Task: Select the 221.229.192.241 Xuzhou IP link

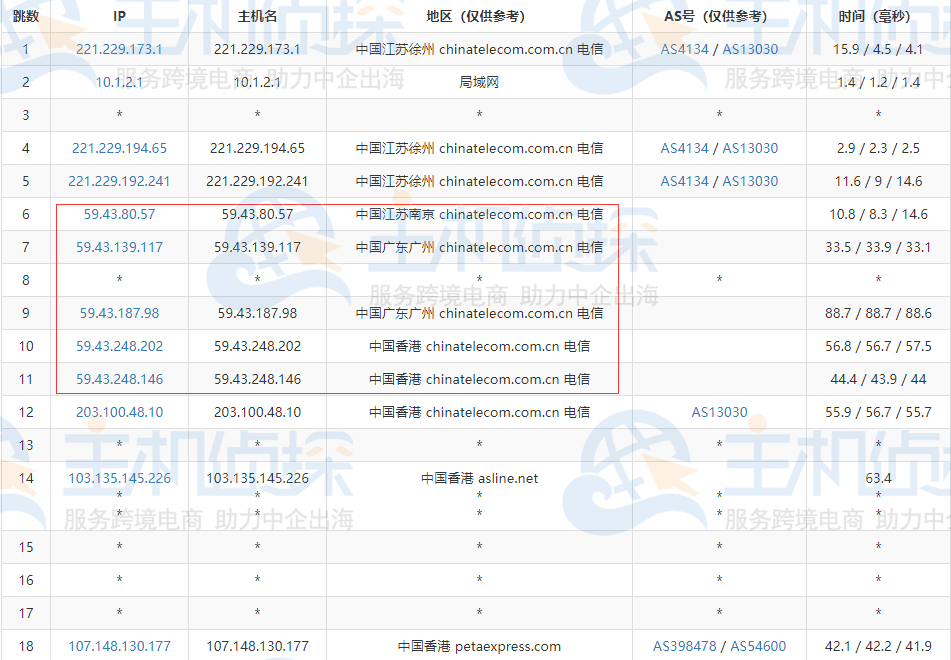Action: [119, 181]
